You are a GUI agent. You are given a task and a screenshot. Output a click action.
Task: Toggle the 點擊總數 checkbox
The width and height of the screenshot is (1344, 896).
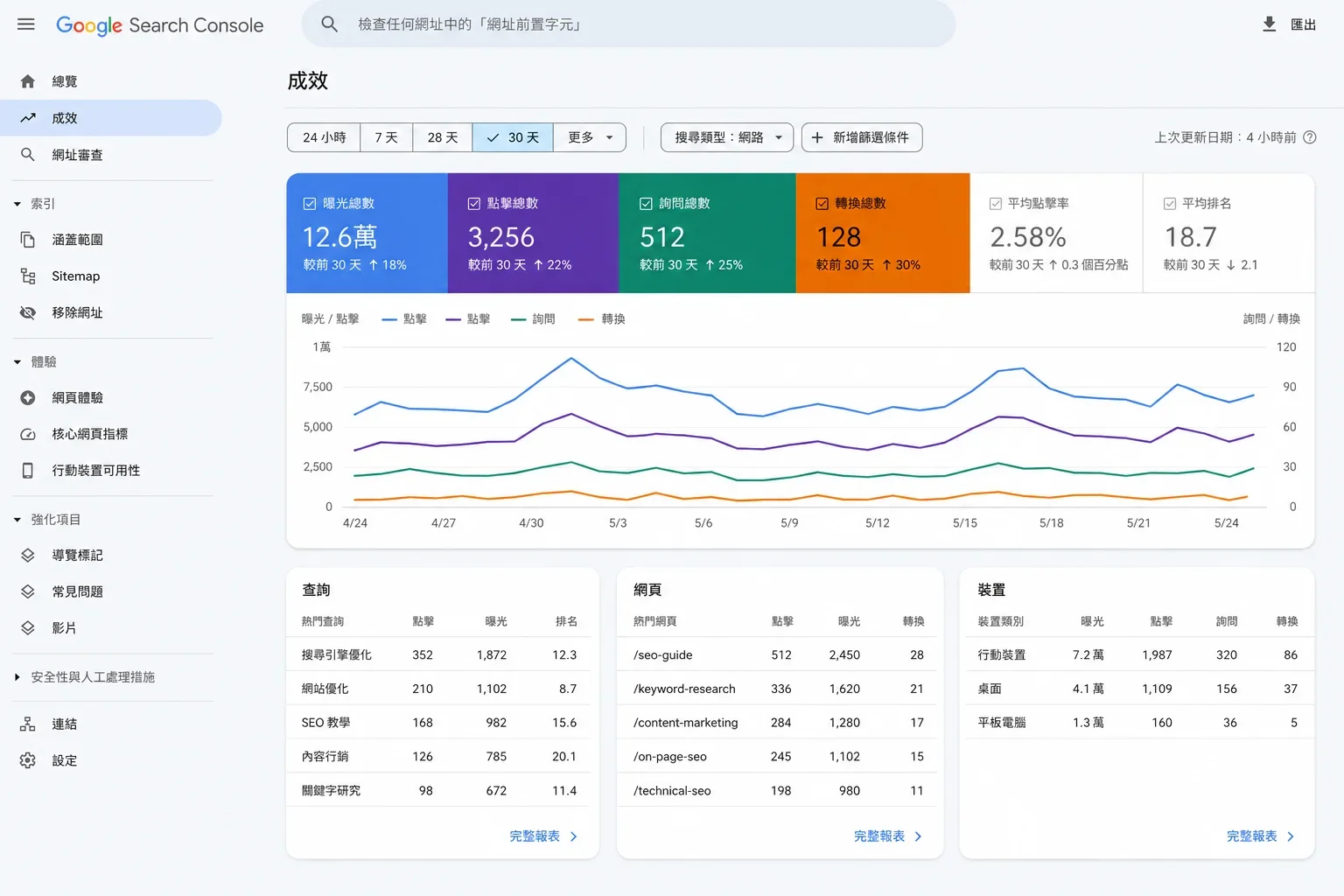(x=474, y=204)
